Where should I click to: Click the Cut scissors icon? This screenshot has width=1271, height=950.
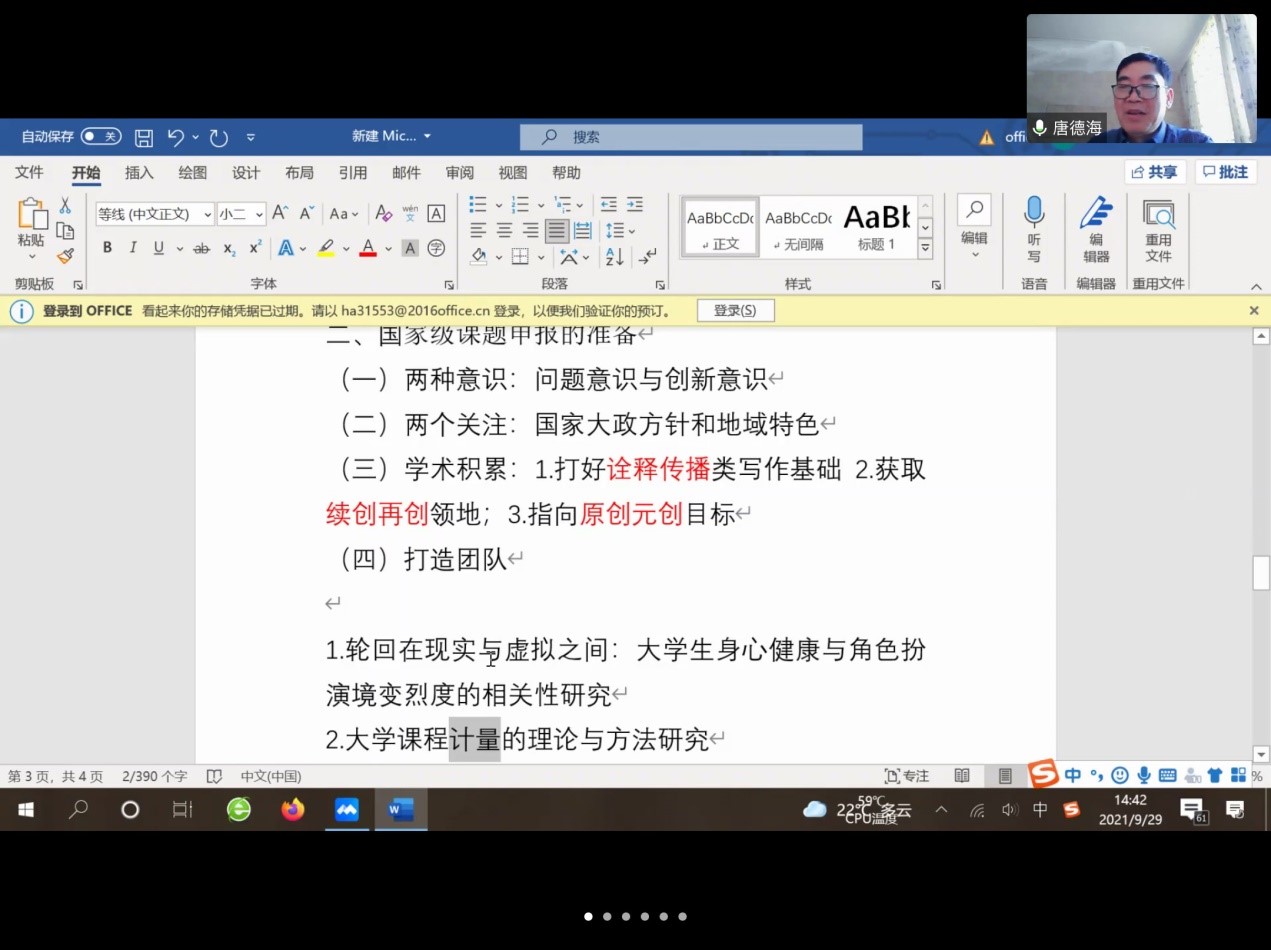pos(65,206)
